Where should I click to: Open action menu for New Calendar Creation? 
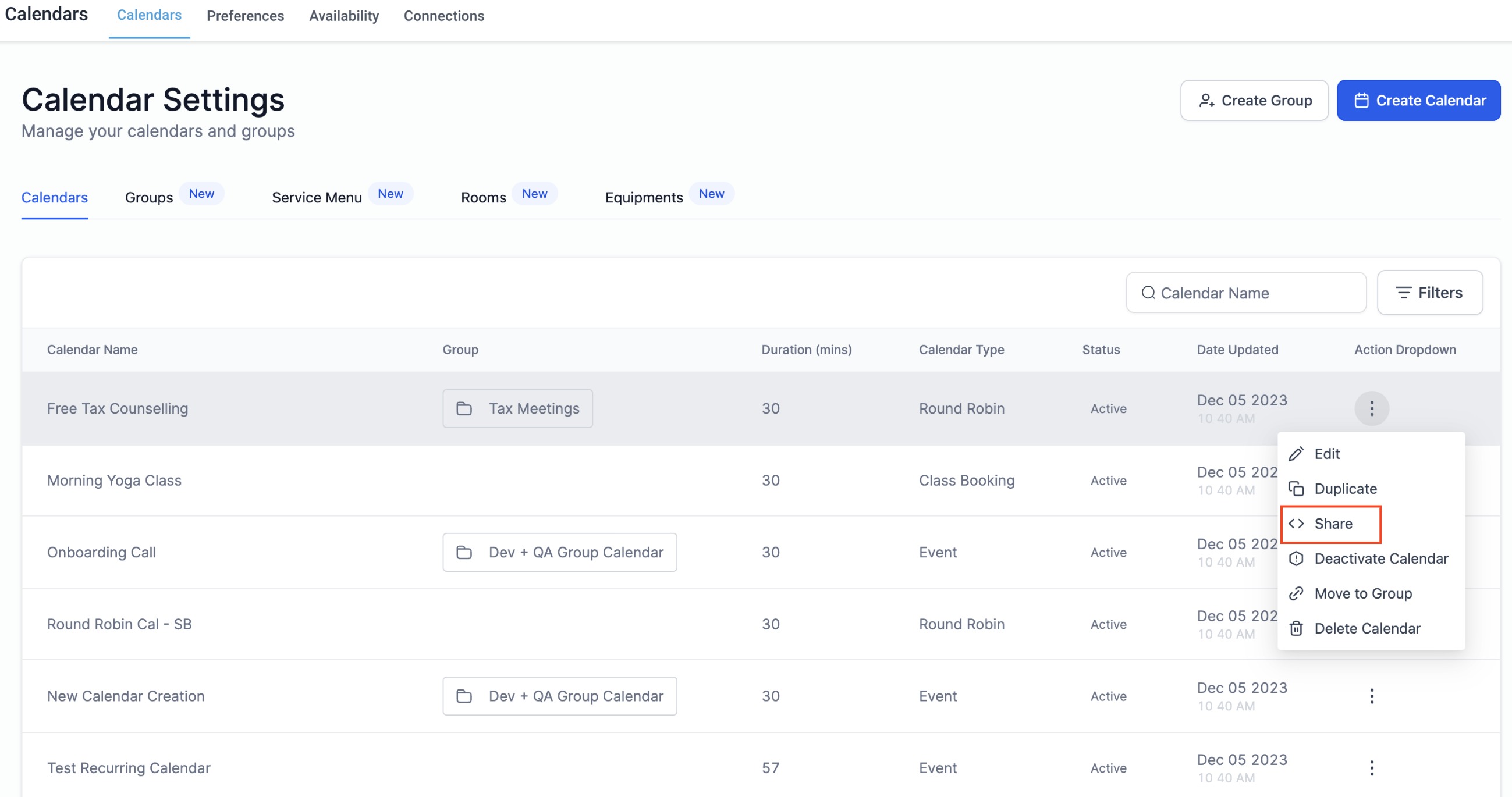click(x=1371, y=696)
